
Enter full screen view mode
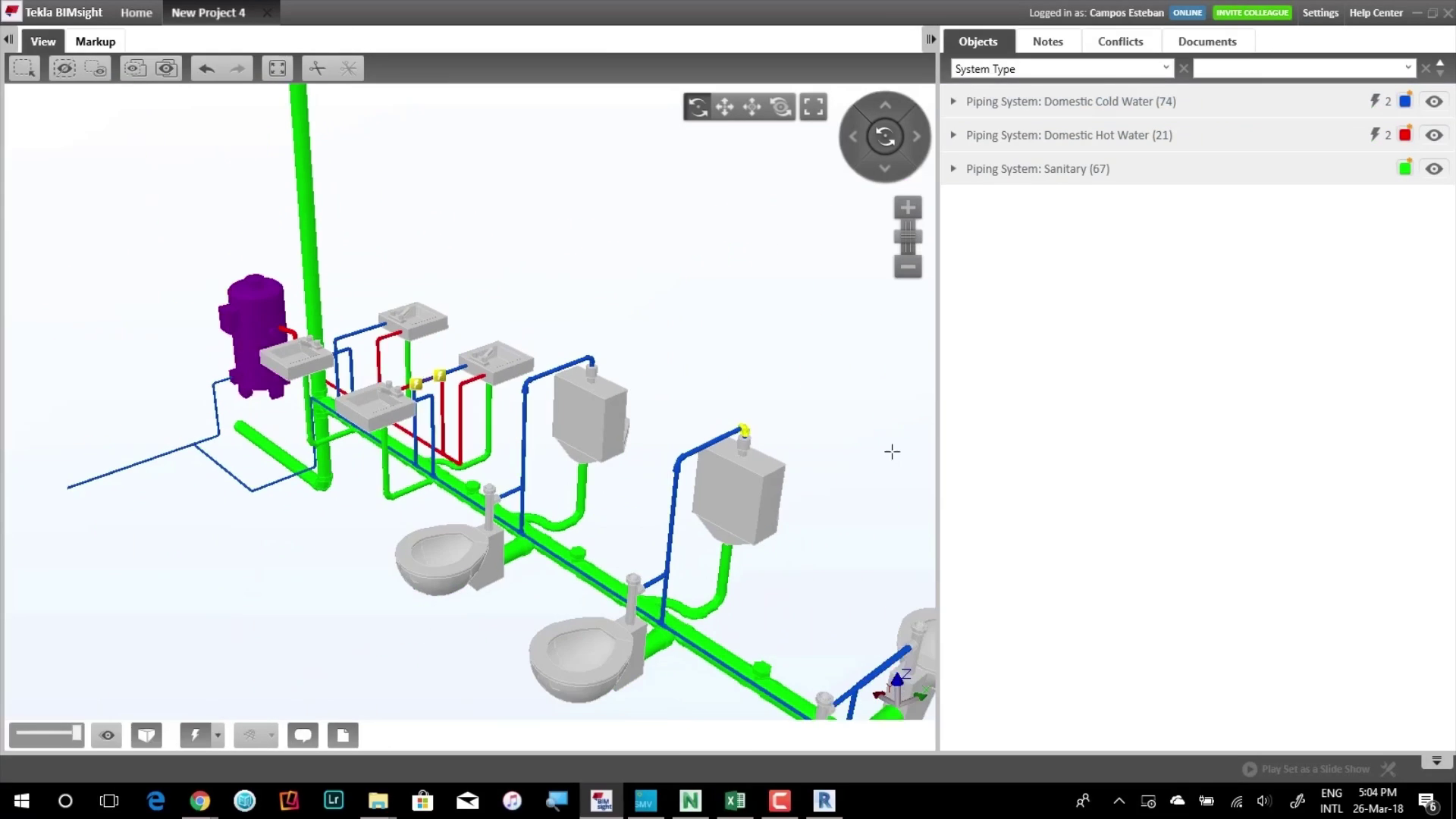(813, 107)
